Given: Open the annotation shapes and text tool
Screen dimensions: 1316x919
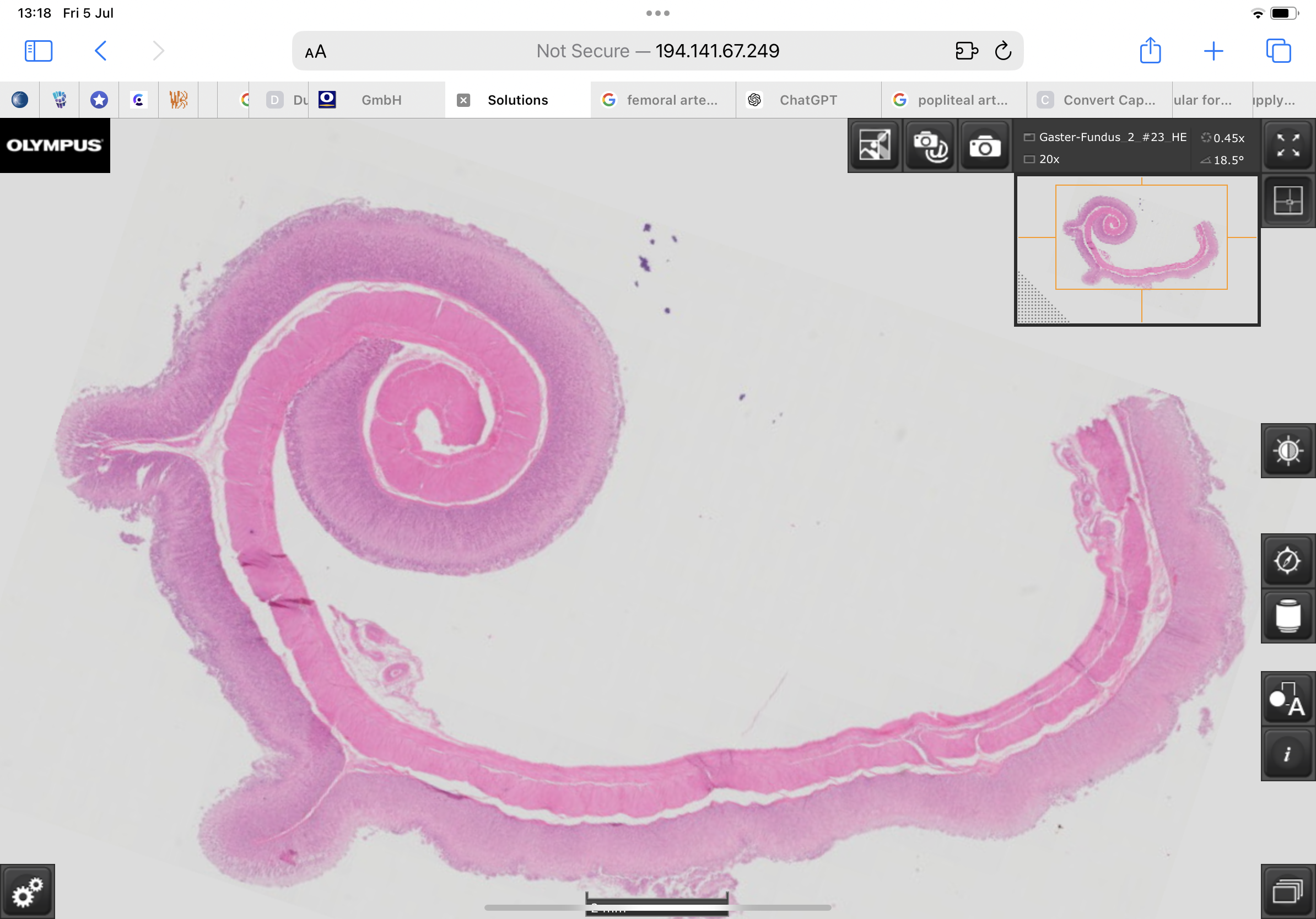Looking at the screenshot, I should (1287, 700).
